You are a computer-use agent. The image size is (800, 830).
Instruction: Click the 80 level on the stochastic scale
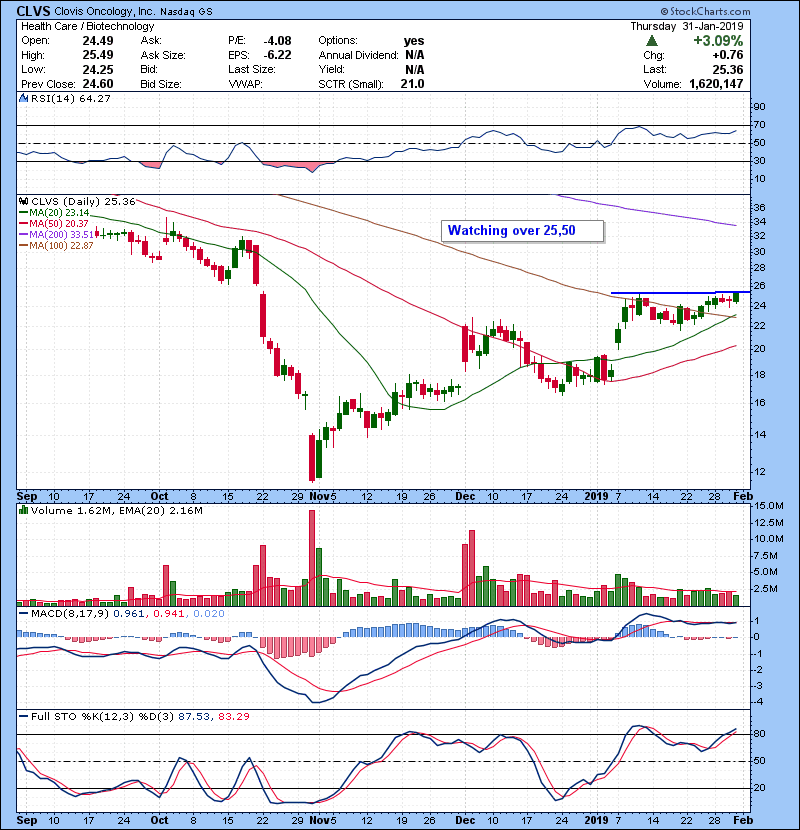(x=760, y=734)
